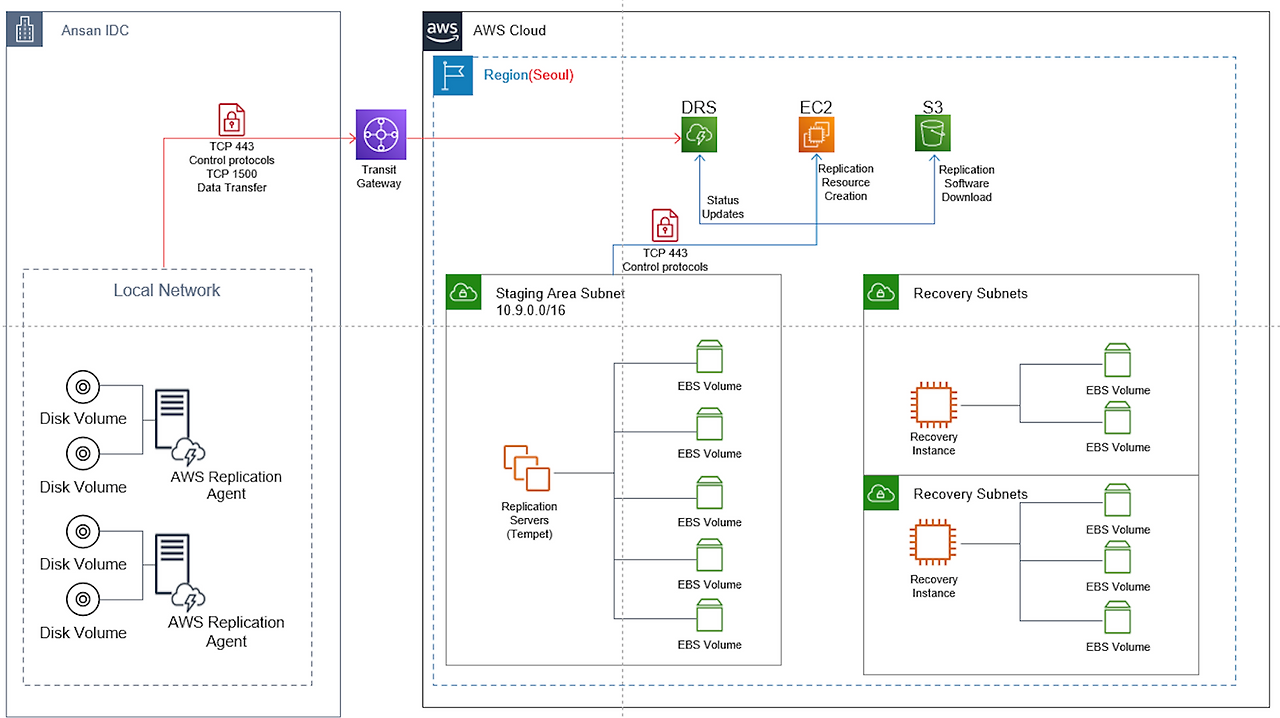The height and width of the screenshot is (718, 1280).
Task: Click the 'Local Network' title
Action: (x=166, y=291)
